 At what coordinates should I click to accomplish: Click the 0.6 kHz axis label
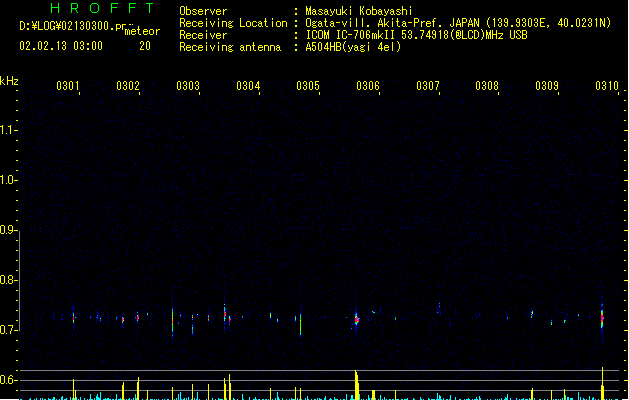point(8,380)
